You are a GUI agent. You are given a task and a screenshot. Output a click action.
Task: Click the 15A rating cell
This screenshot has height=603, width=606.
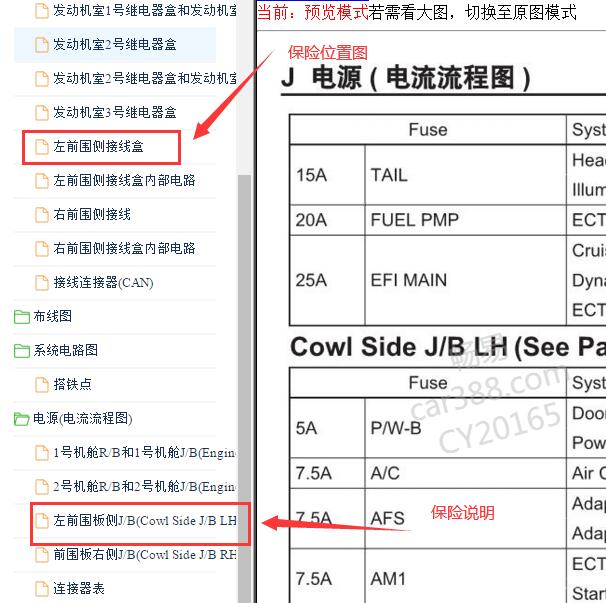click(x=327, y=175)
